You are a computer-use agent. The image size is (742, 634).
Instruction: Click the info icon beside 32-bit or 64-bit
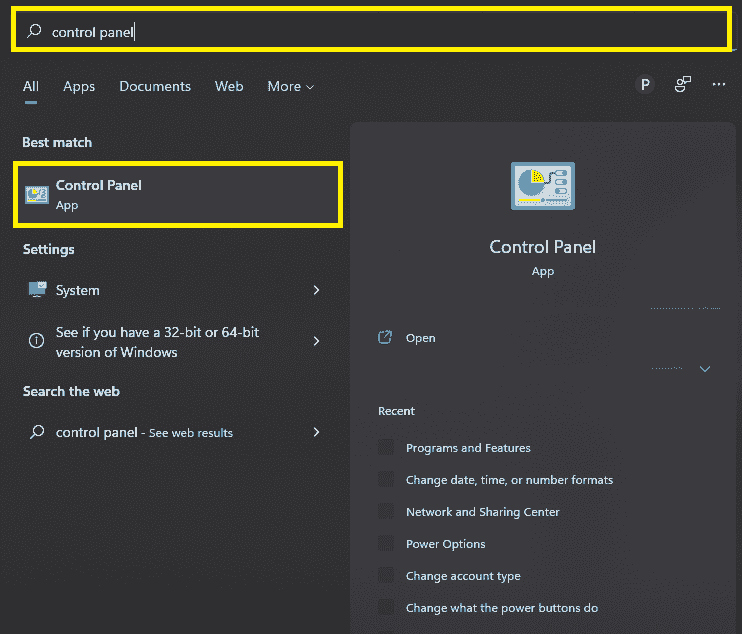tap(37, 341)
